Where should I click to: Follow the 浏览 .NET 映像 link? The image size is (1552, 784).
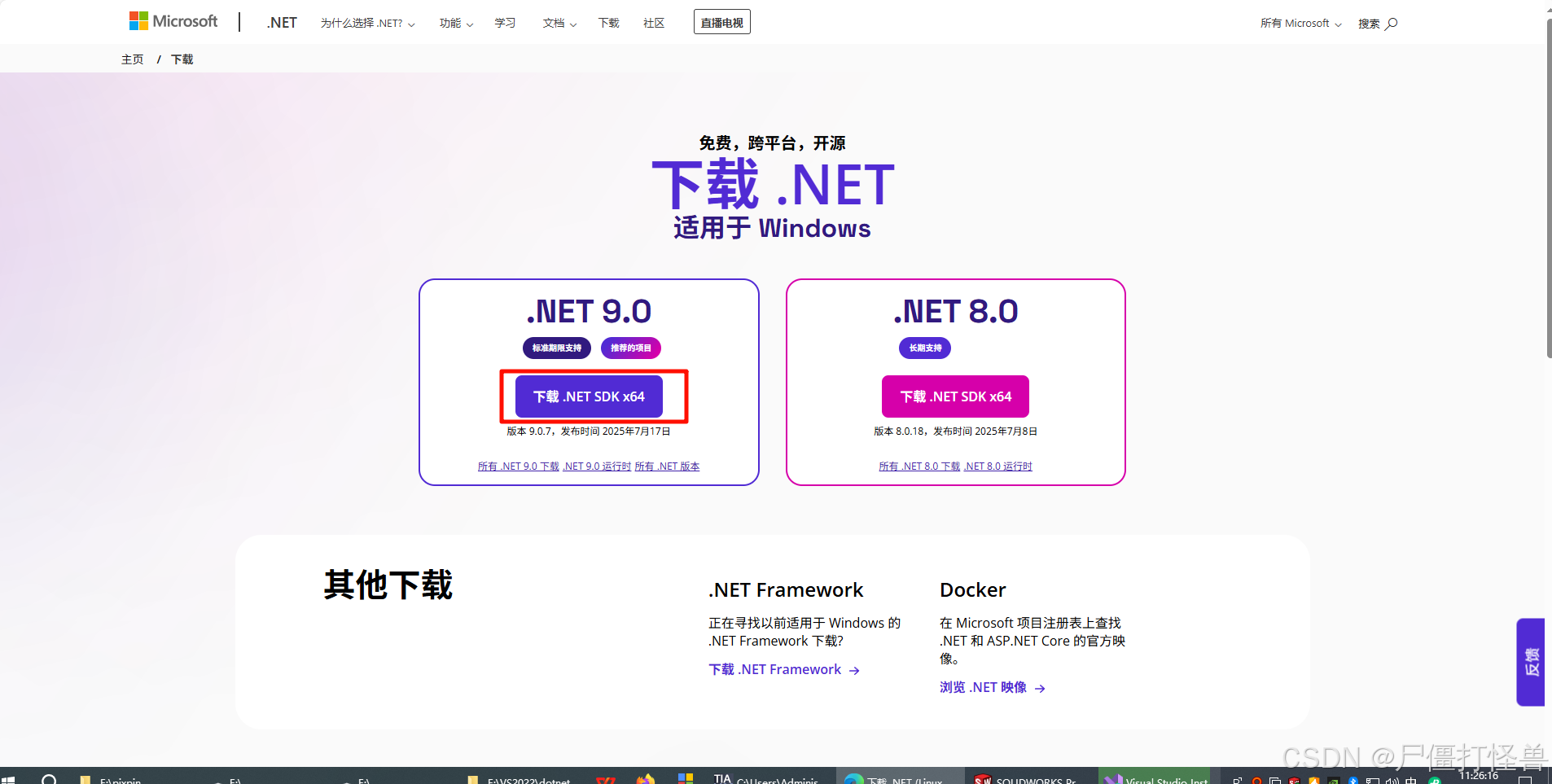pyautogui.click(x=993, y=687)
